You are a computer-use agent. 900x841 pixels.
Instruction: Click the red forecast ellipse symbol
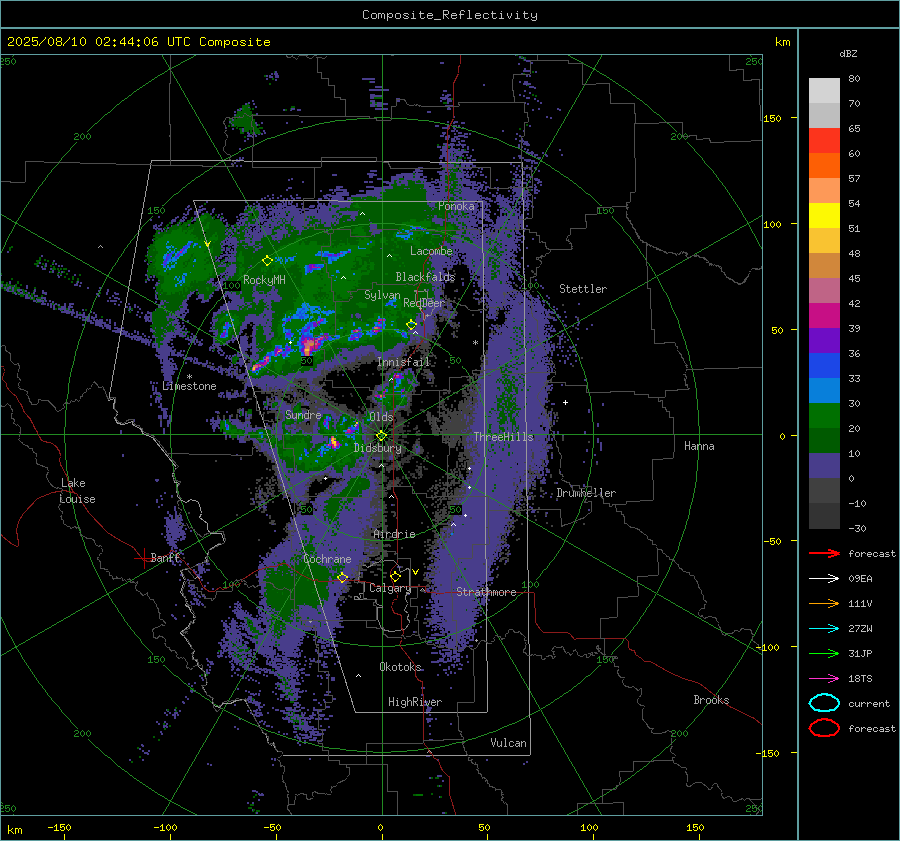(x=824, y=728)
